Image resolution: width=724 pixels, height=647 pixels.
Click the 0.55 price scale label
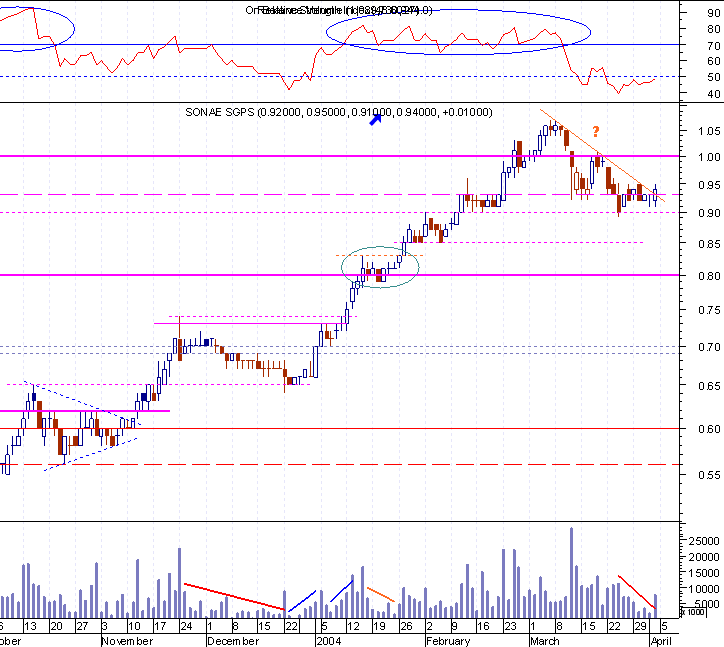point(709,475)
